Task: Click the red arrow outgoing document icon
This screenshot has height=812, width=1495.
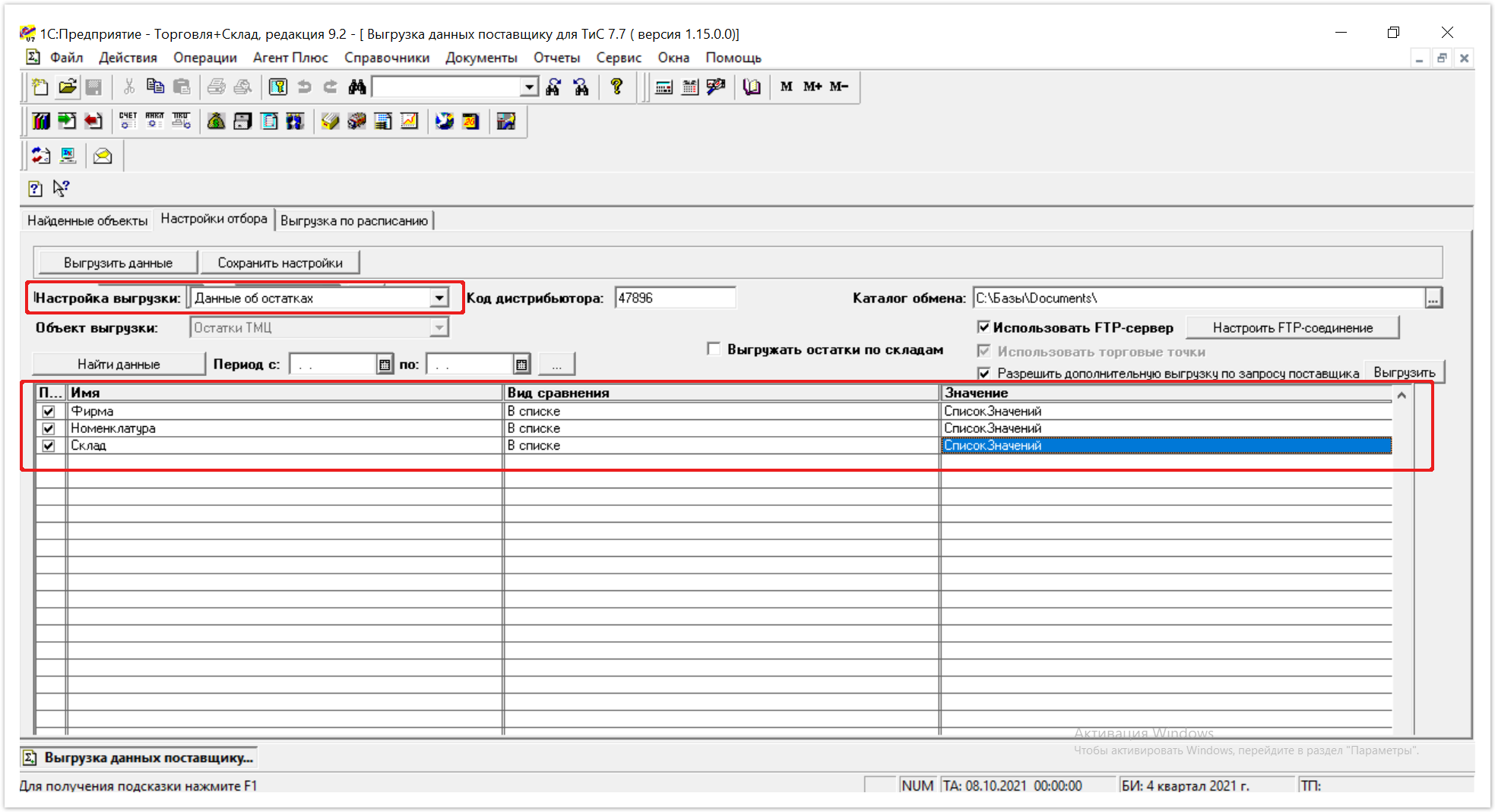Action: click(93, 121)
